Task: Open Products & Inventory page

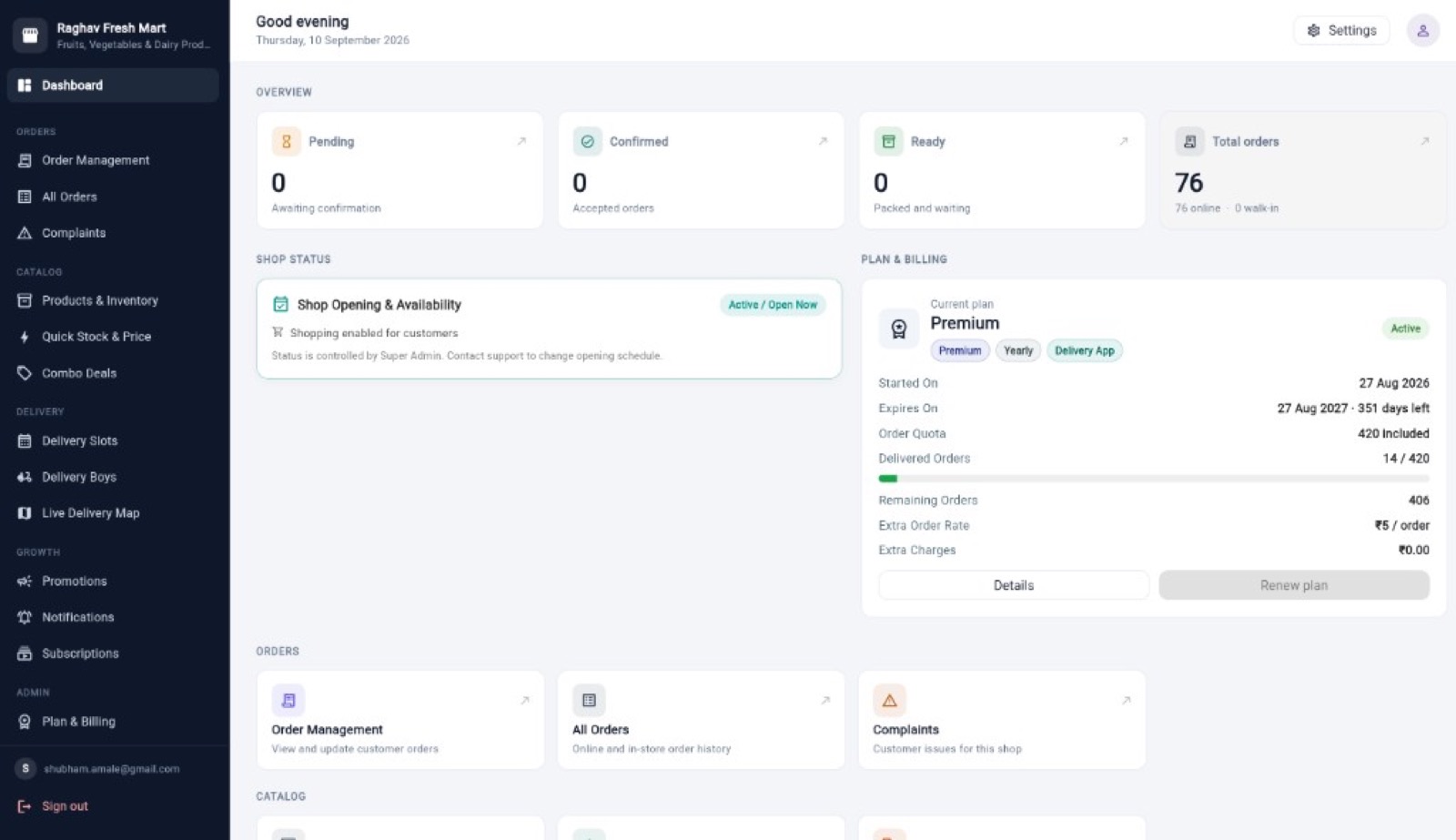Action: coord(113,300)
